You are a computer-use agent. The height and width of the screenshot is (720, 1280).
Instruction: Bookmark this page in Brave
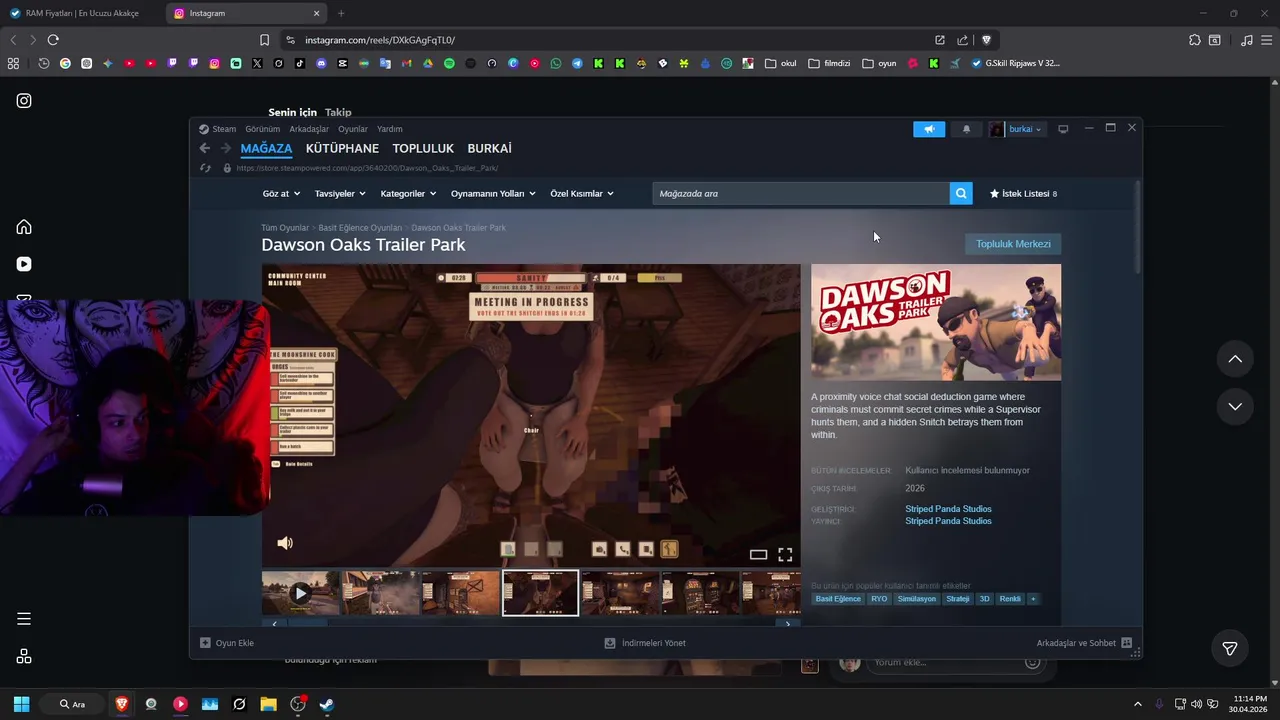pyautogui.click(x=264, y=40)
